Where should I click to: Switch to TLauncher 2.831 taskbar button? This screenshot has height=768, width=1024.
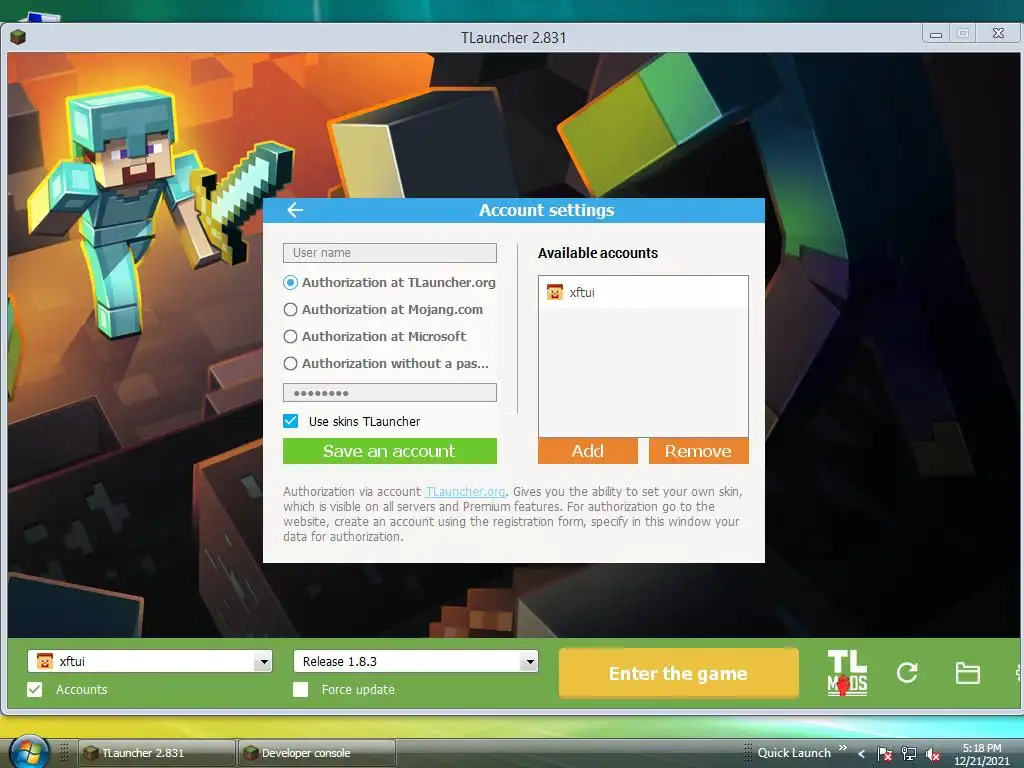pyautogui.click(x=157, y=753)
